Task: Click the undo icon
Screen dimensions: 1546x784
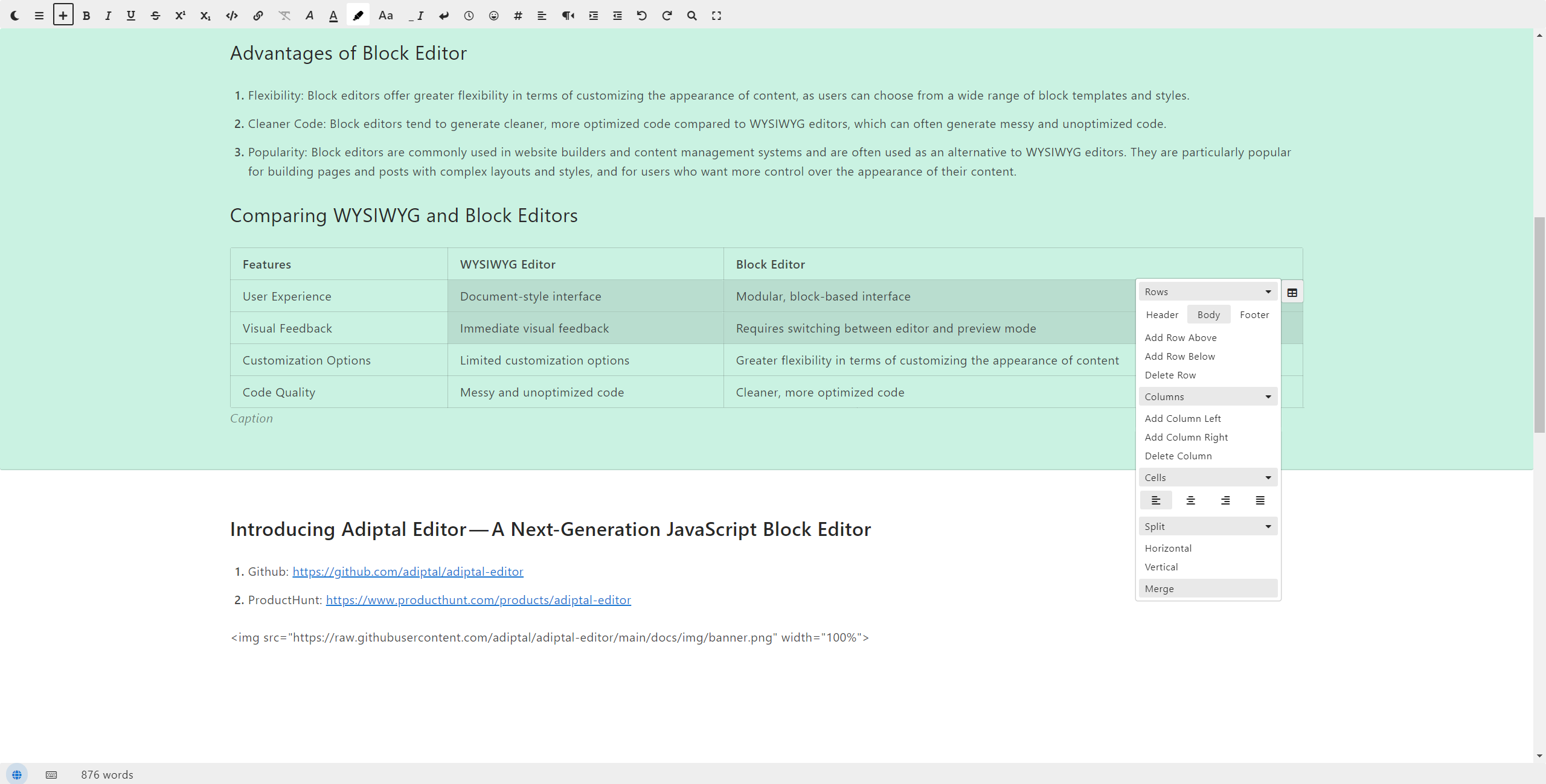Action: click(641, 16)
